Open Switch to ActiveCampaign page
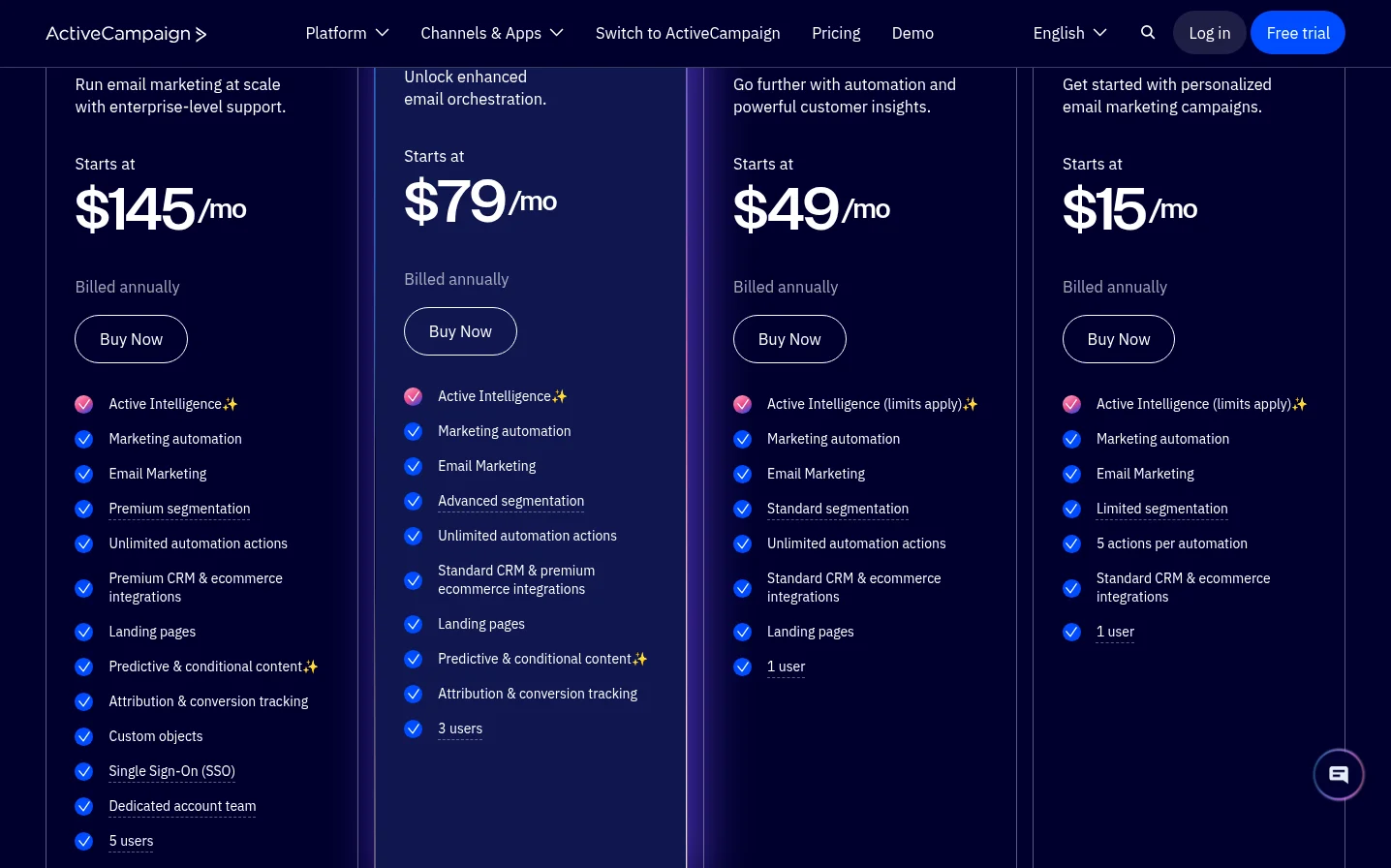The height and width of the screenshot is (868, 1391). [688, 33]
